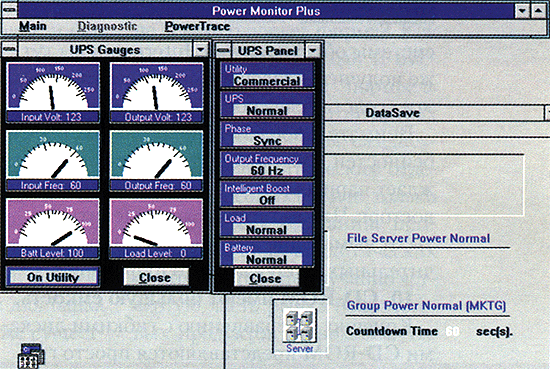Open Power Monitor Plus system menu box
This screenshot has height=369, width=550.
(x=9, y=11)
